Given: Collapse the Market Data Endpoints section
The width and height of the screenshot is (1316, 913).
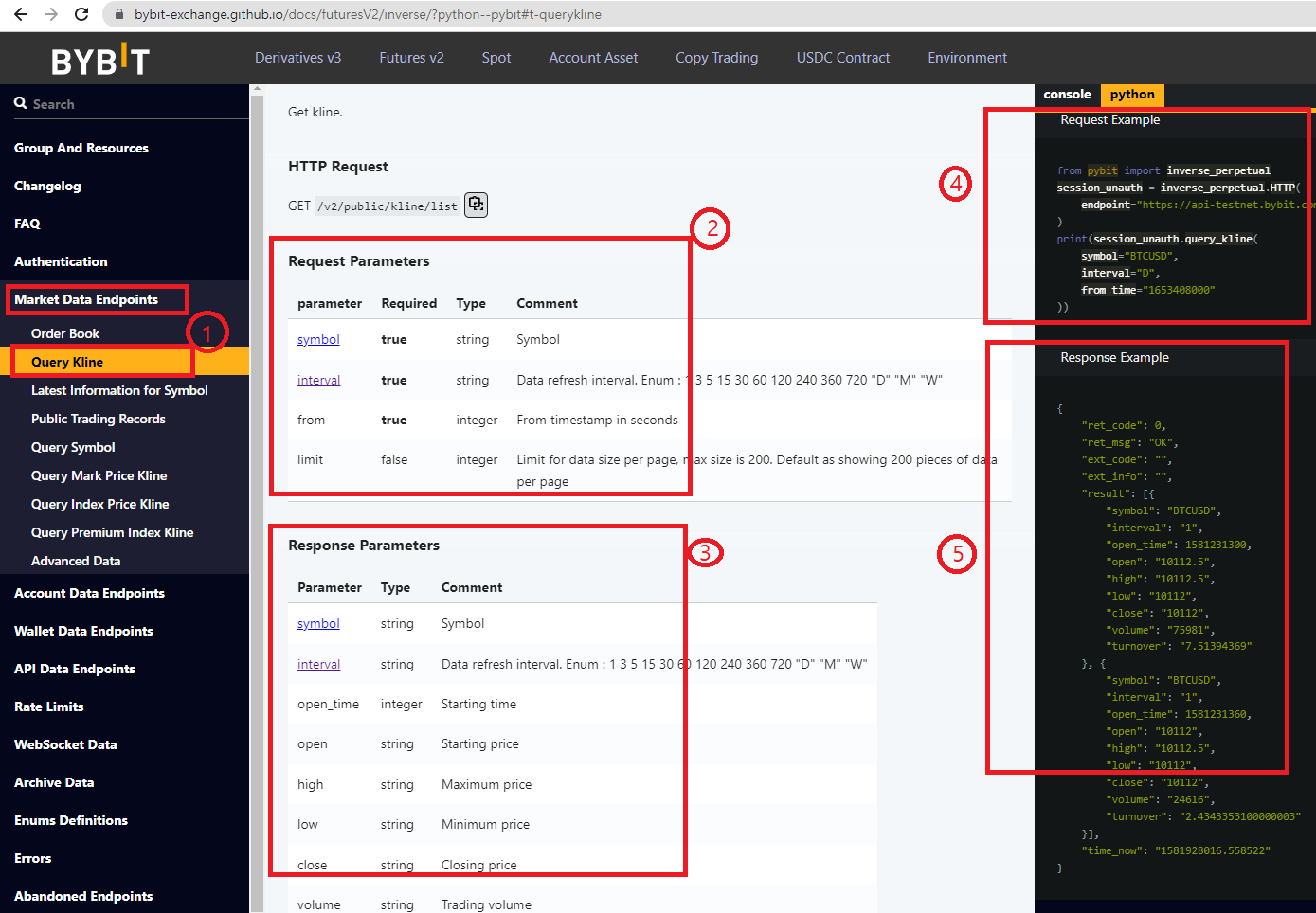Looking at the screenshot, I should (x=86, y=299).
